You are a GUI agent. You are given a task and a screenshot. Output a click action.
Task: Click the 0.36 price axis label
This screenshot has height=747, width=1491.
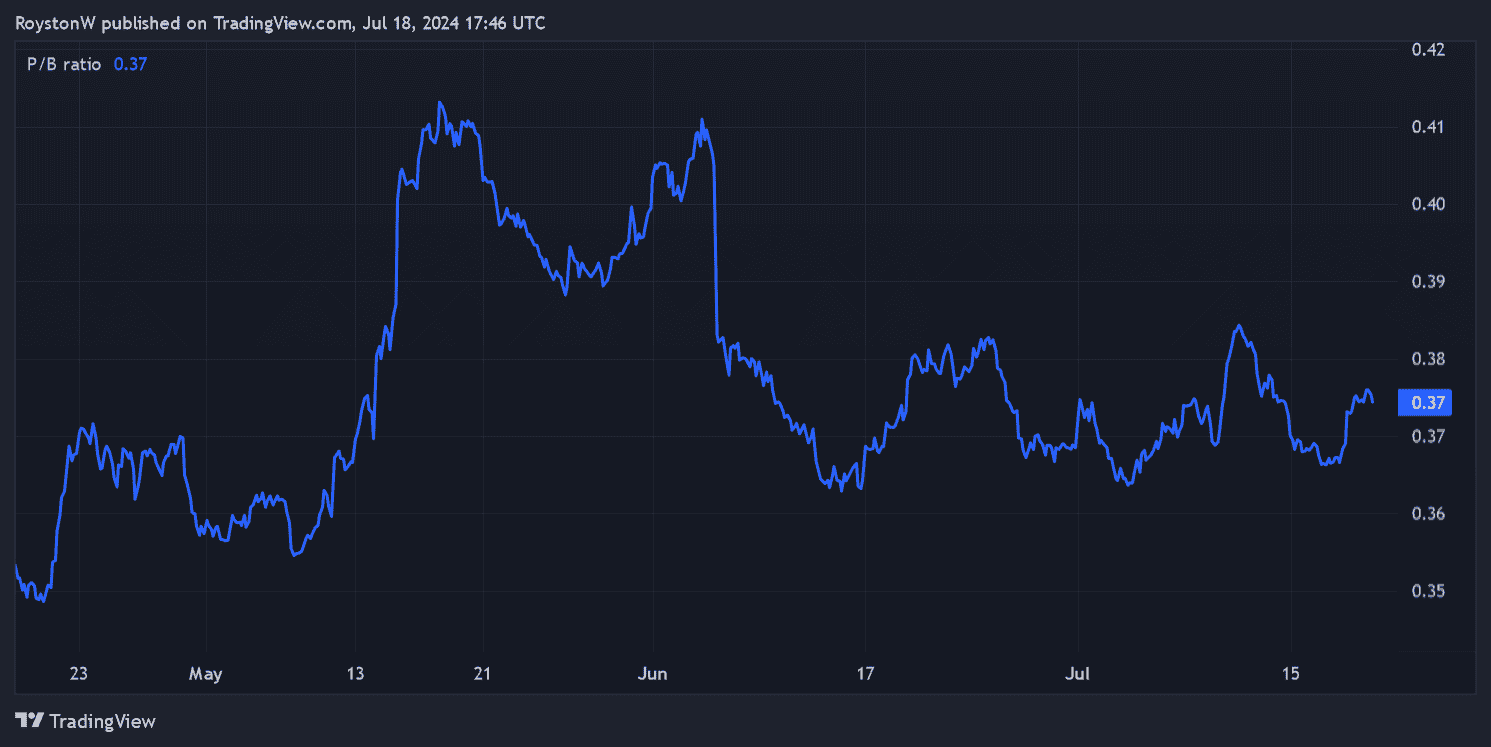1428,513
